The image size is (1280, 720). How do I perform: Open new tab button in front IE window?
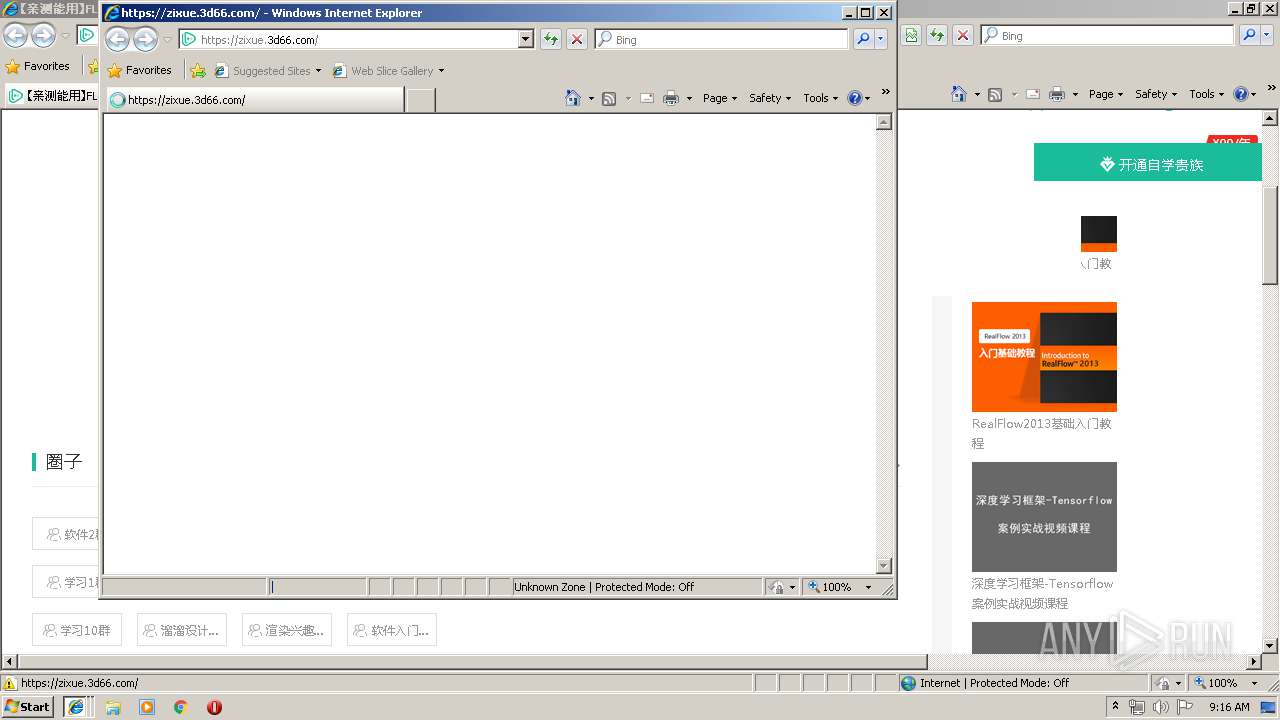pos(421,99)
